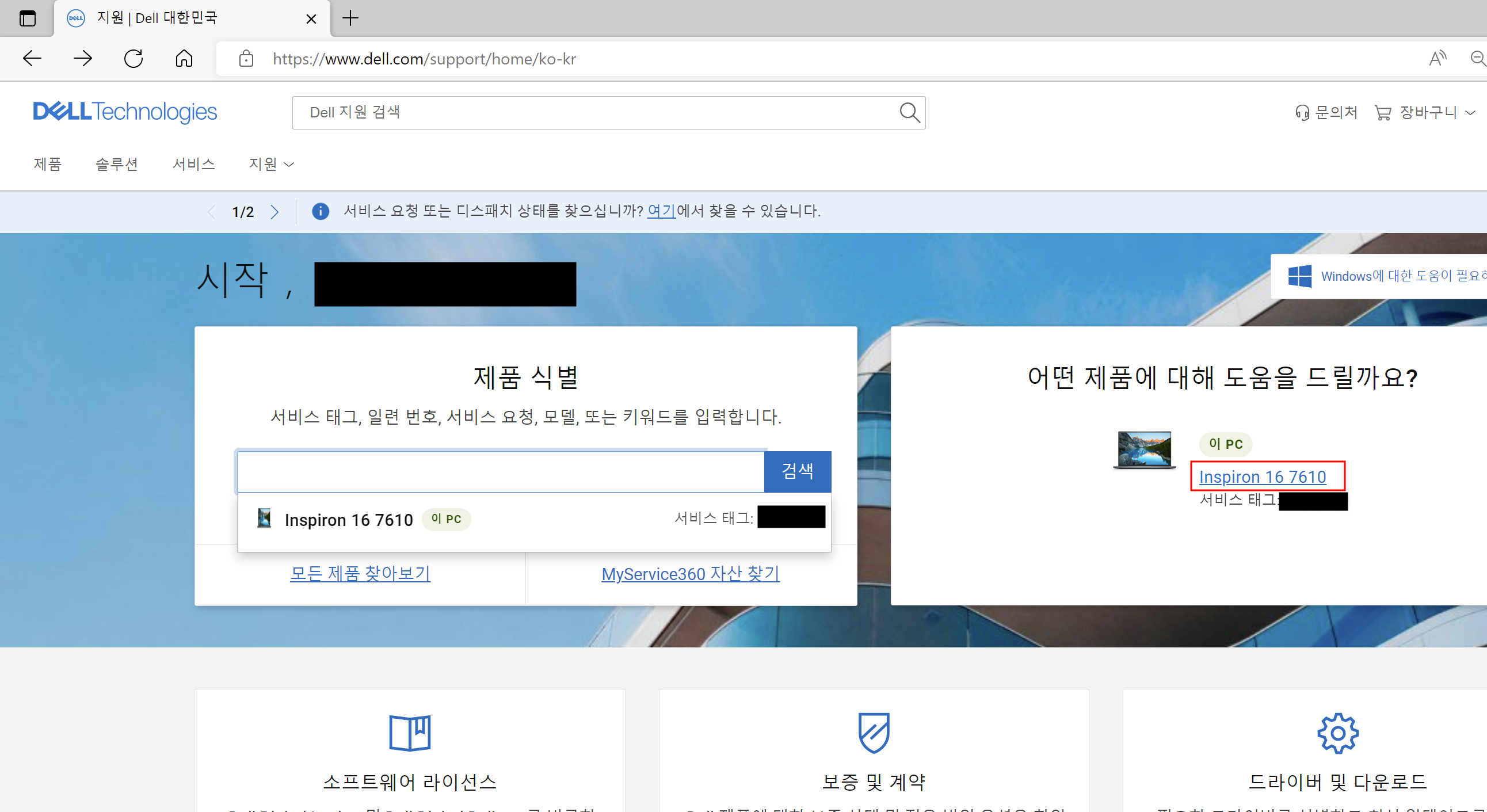Open the Read aloud icon in address bar
The height and width of the screenshot is (812, 1487).
tap(1438, 59)
